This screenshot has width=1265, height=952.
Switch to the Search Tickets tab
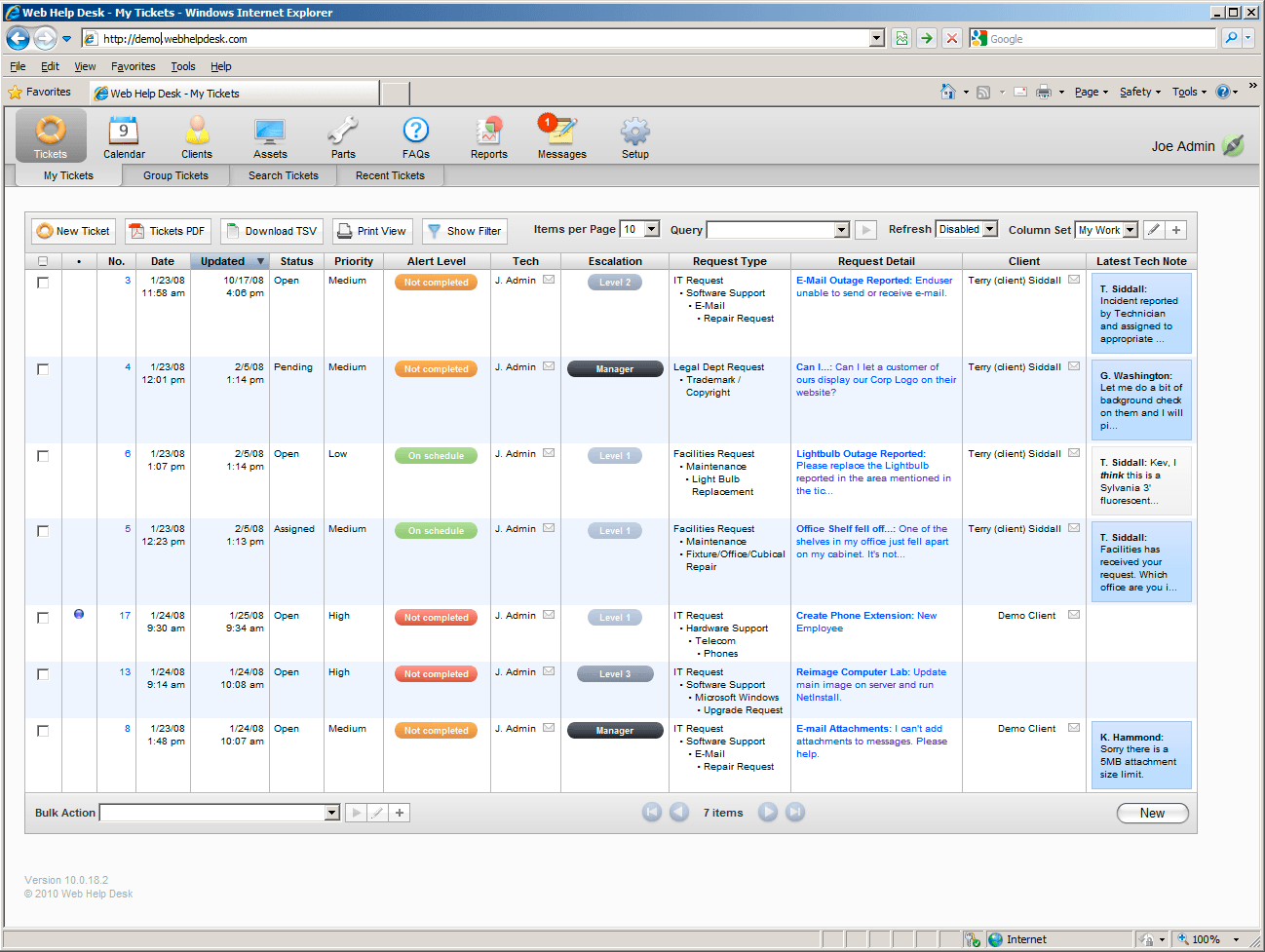(283, 175)
